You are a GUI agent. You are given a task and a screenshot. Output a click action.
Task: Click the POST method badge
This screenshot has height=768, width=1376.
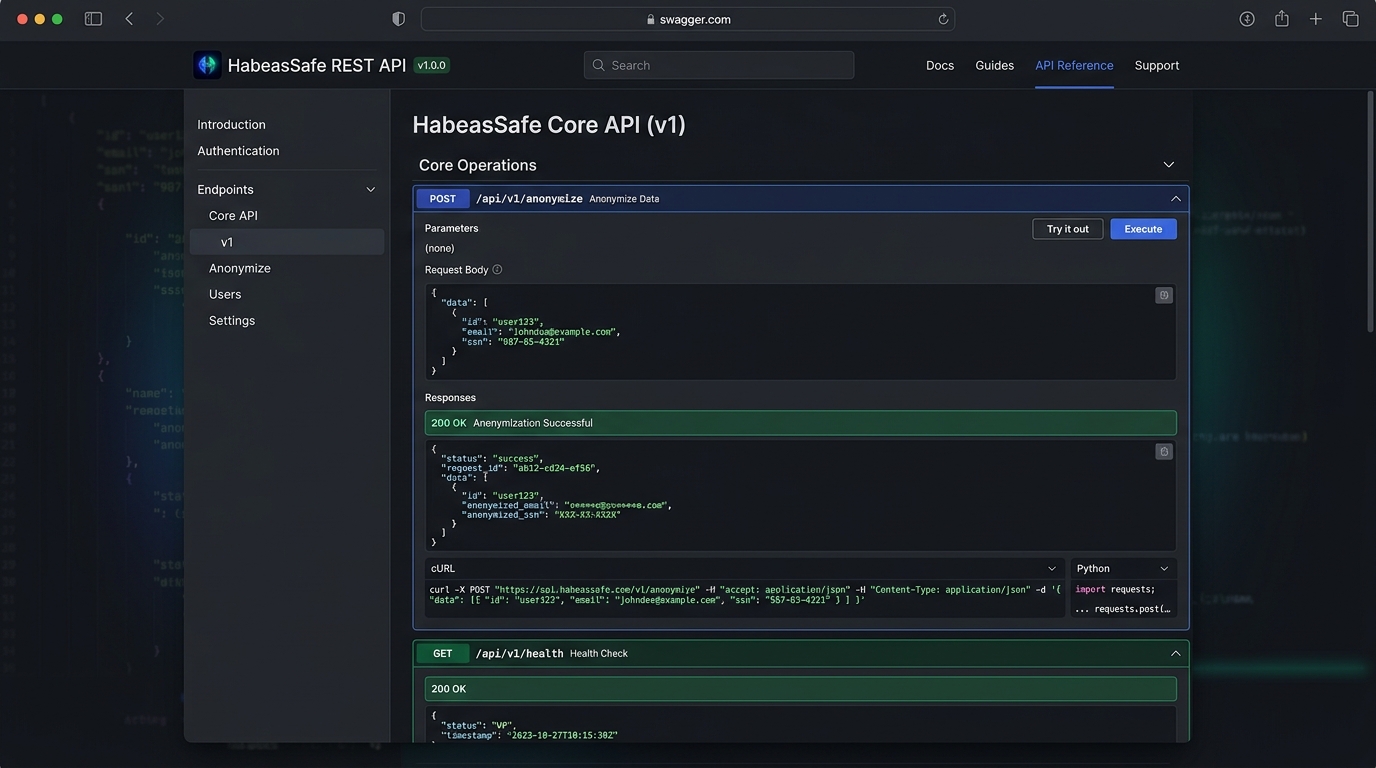click(x=442, y=199)
